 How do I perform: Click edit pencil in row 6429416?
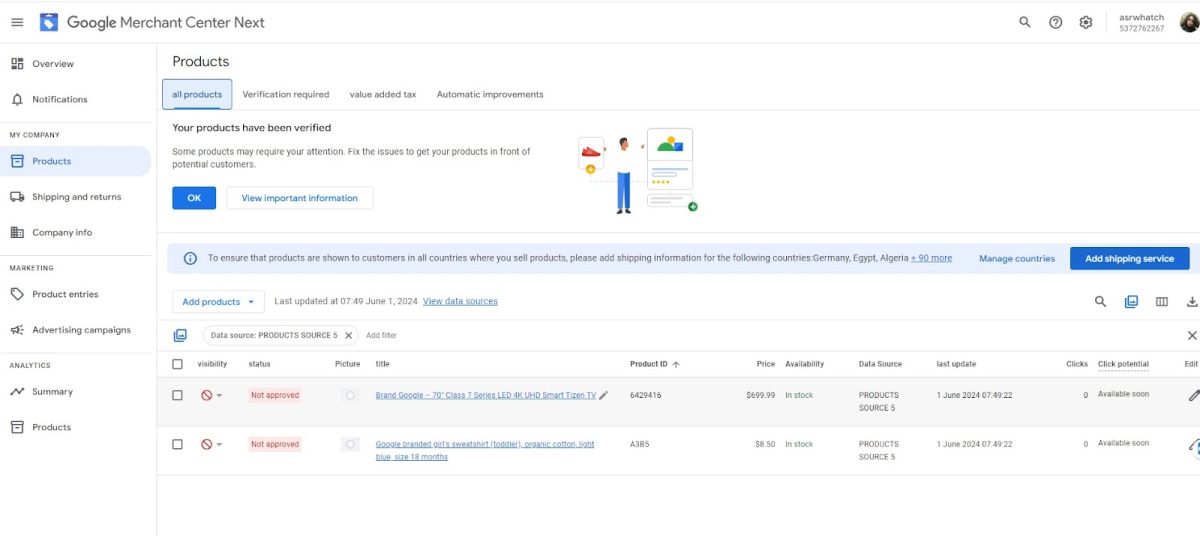point(1193,395)
